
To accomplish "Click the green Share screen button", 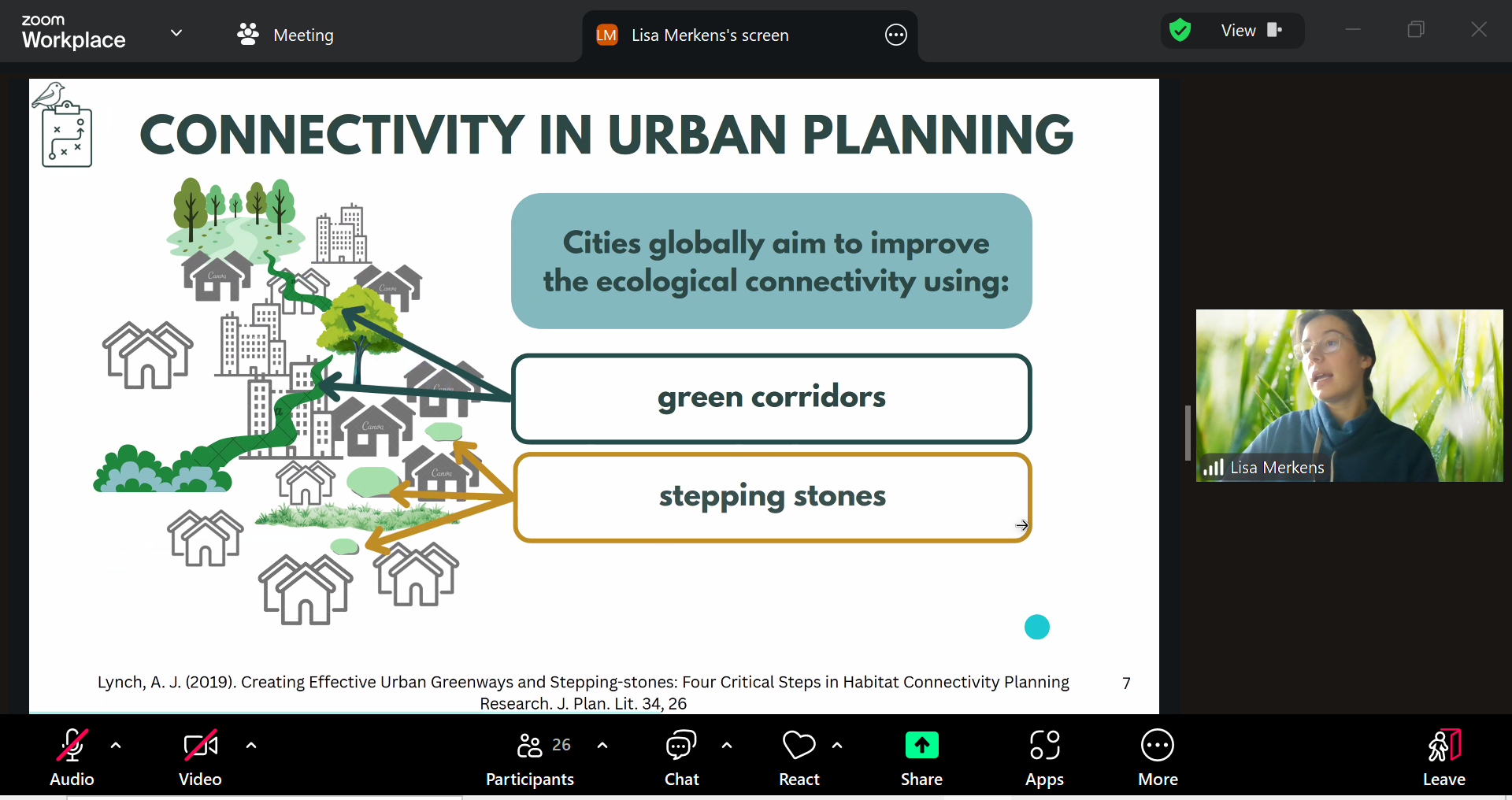I will [x=921, y=757].
